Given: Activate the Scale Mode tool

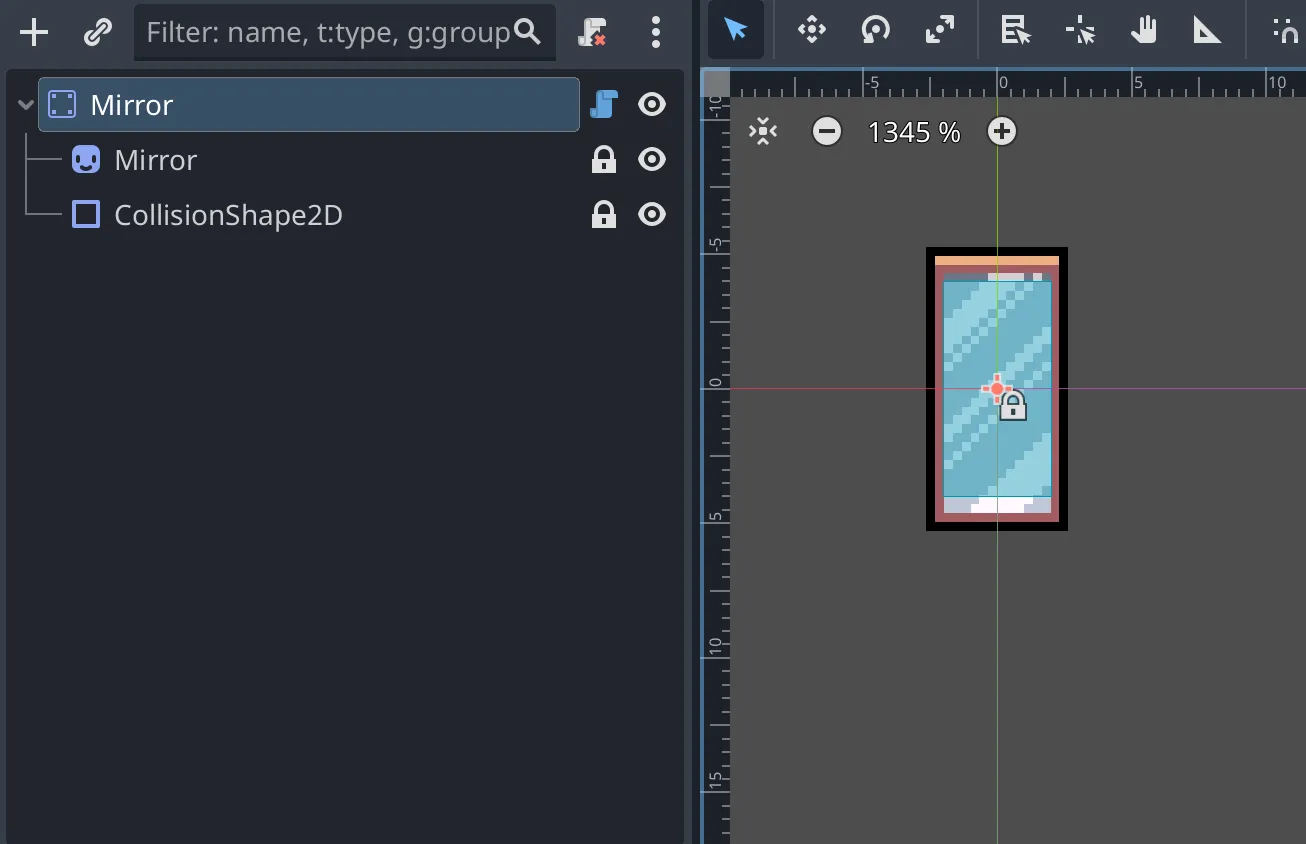Looking at the screenshot, I should click(x=939, y=30).
